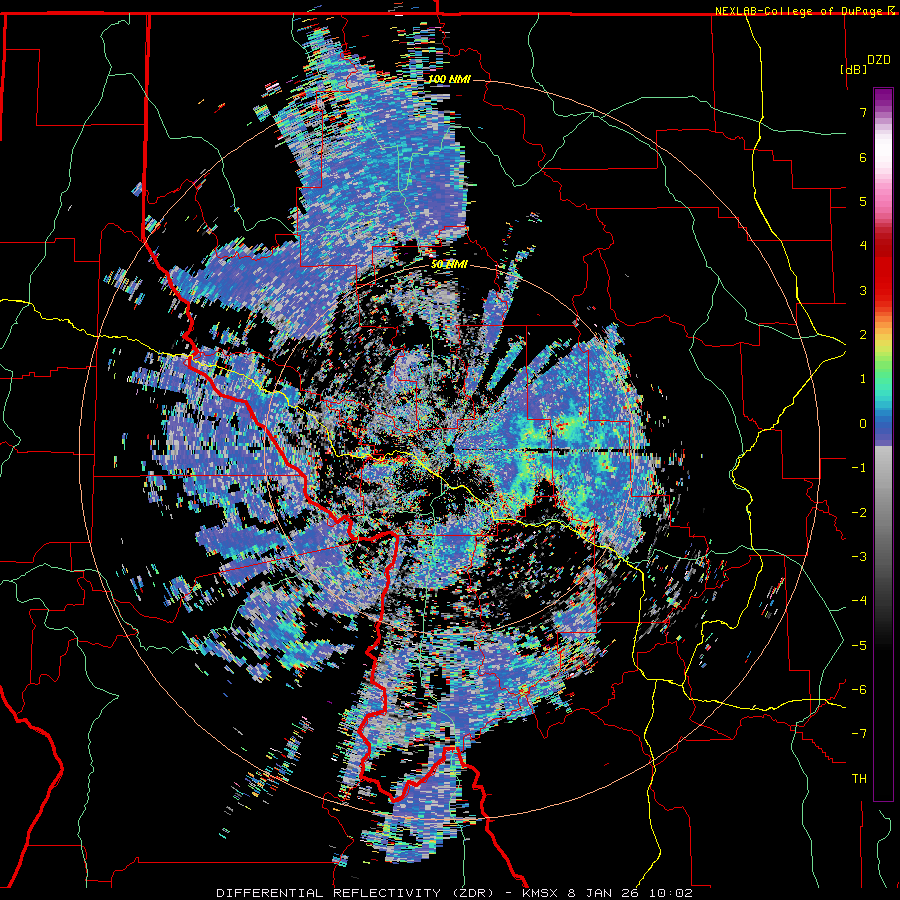This screenshot has height=900, width=900.
Task: Click the [dB] unit label
Action: 854,69
